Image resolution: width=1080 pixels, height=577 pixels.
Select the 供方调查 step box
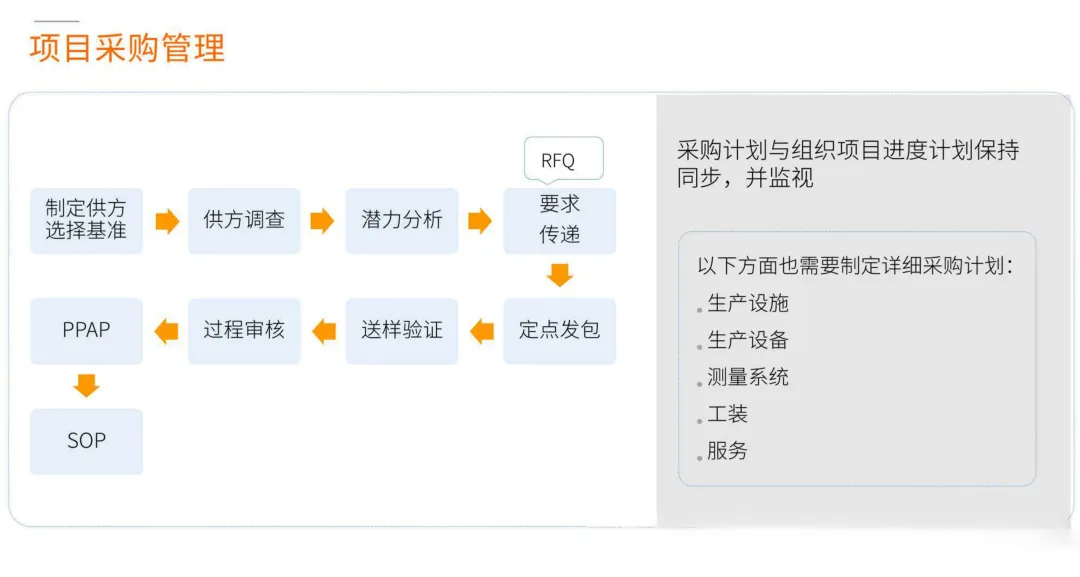click(x=244, y=220)
